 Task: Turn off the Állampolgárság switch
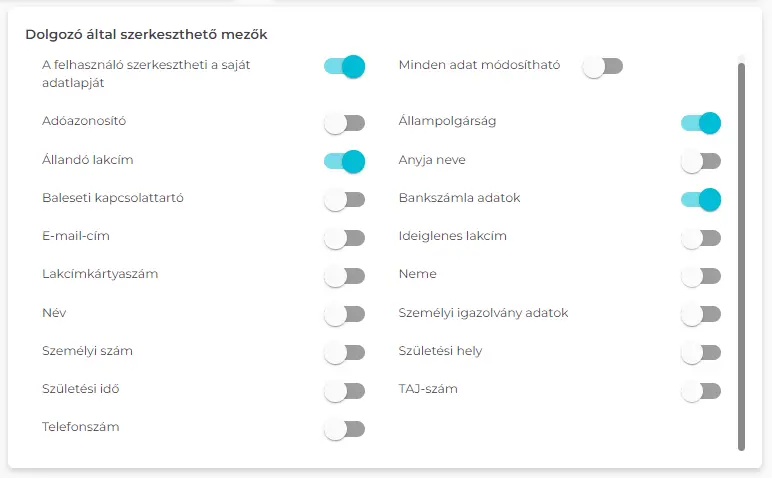pos(700,123)
